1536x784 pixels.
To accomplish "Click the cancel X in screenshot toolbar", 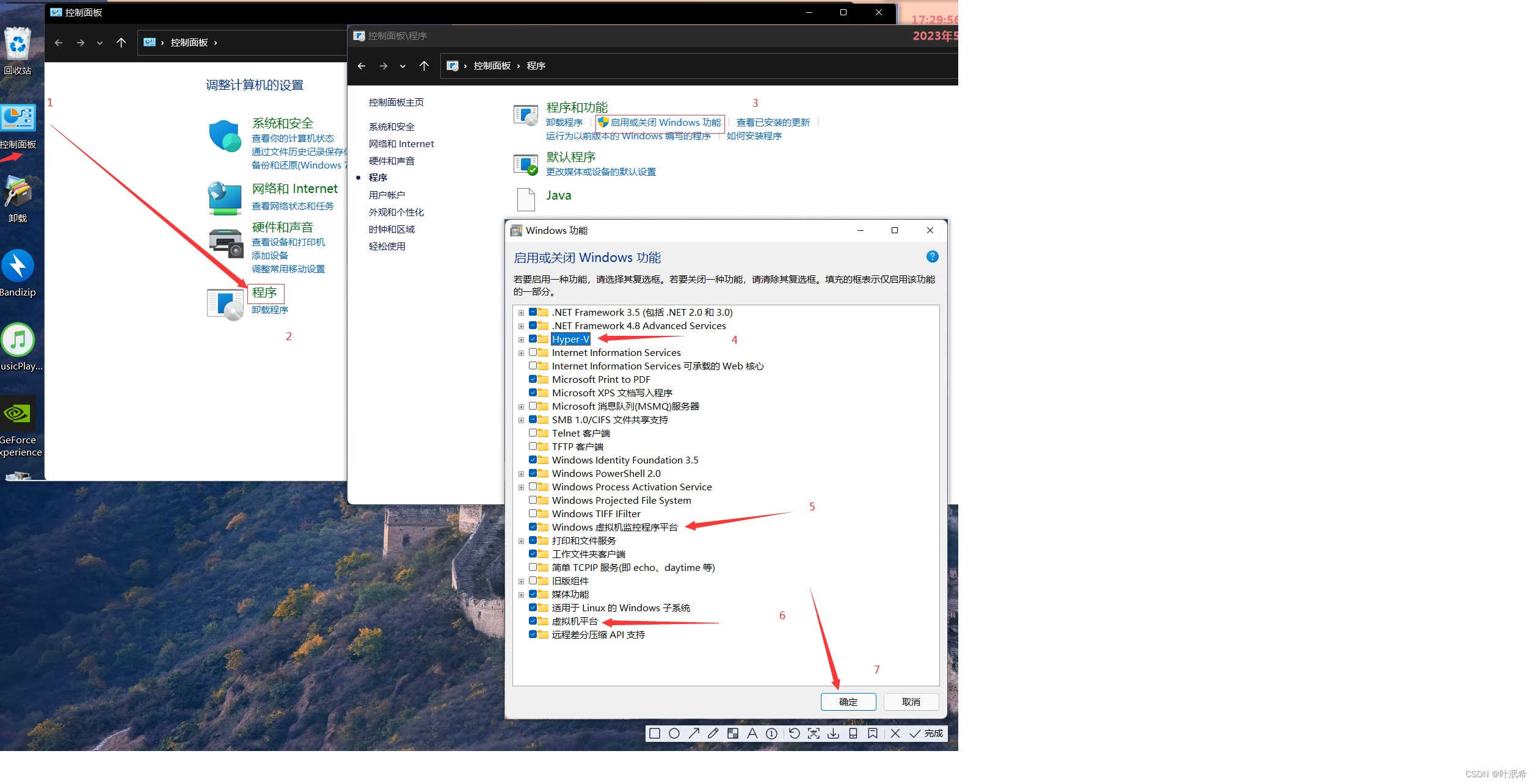I will (895, 733).
